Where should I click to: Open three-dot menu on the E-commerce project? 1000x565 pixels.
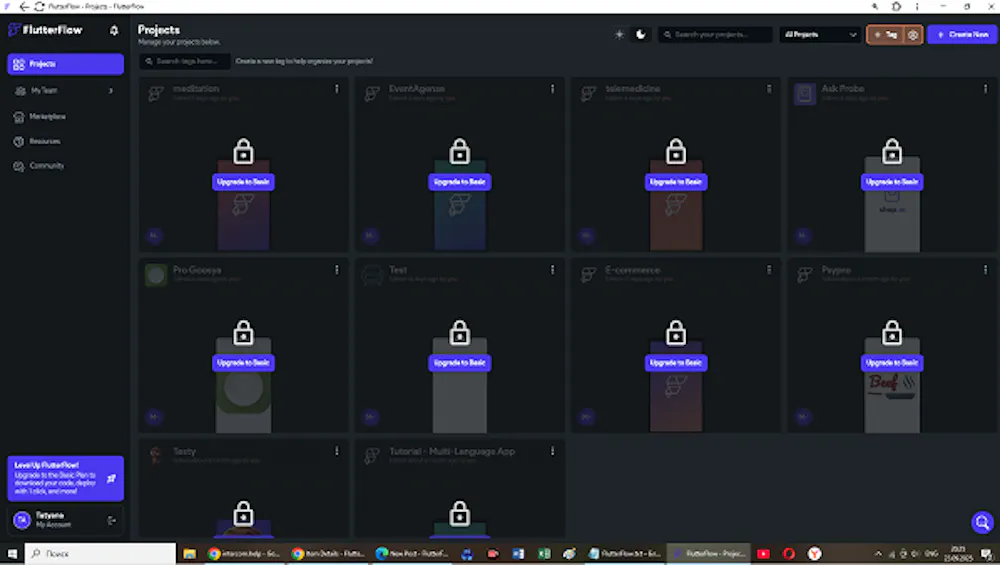[x=769, y=270]
